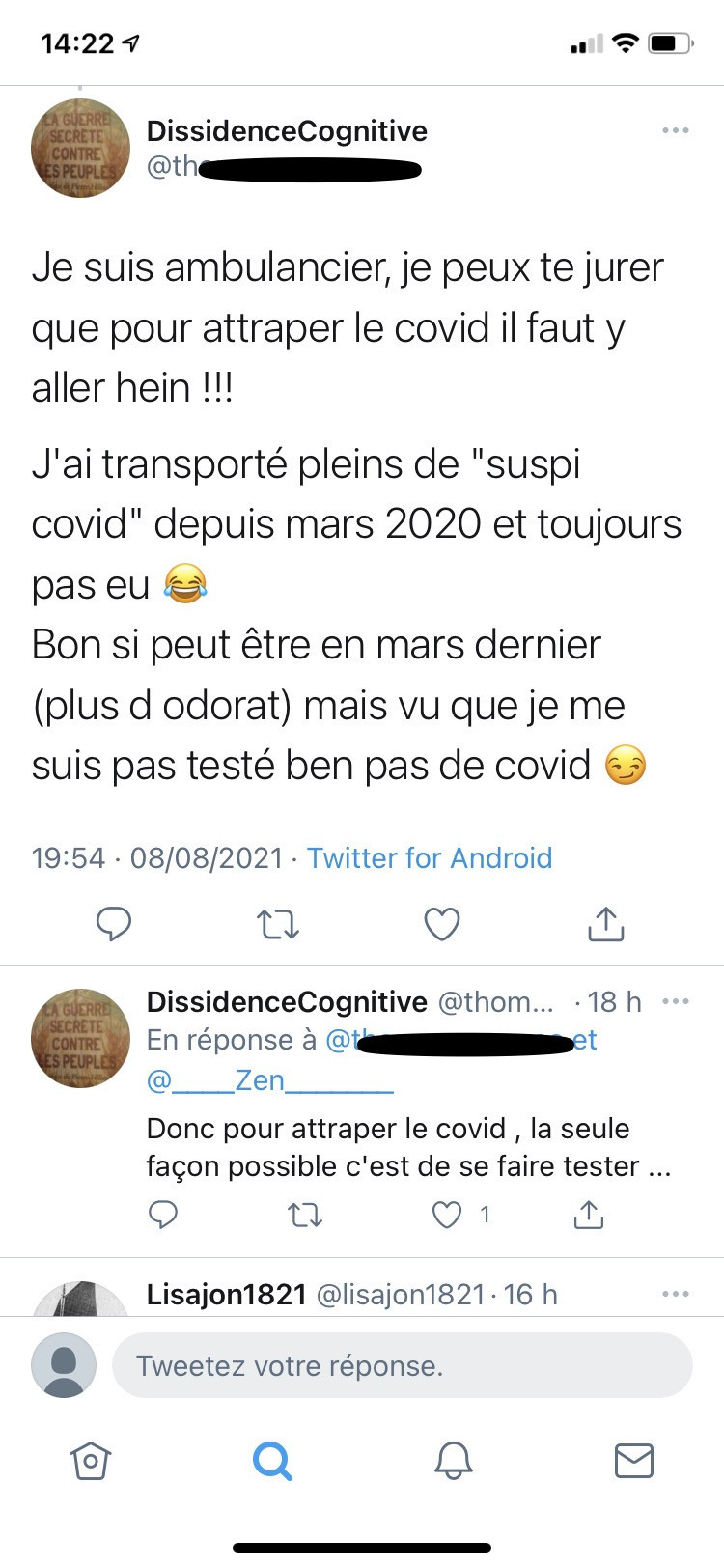Tap the 'Twitter for Android' link
Screen dimensions: 724x1568
[430, 857]
